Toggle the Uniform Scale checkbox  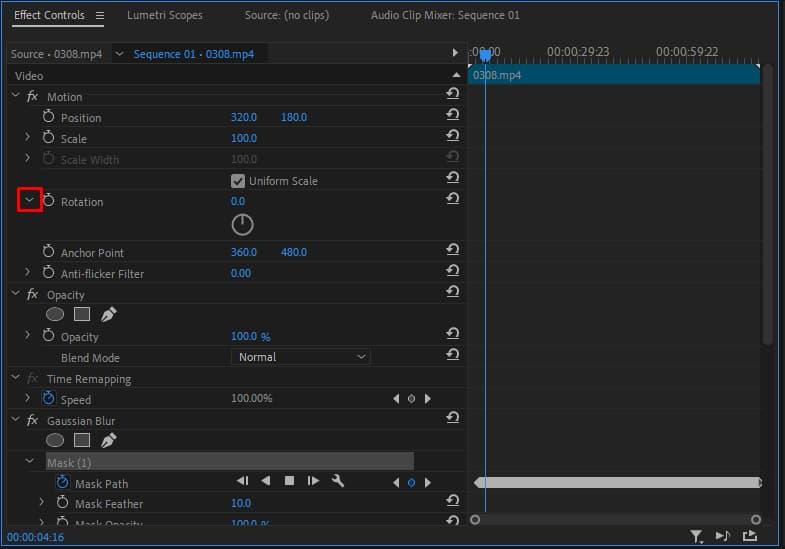point(238,181)
